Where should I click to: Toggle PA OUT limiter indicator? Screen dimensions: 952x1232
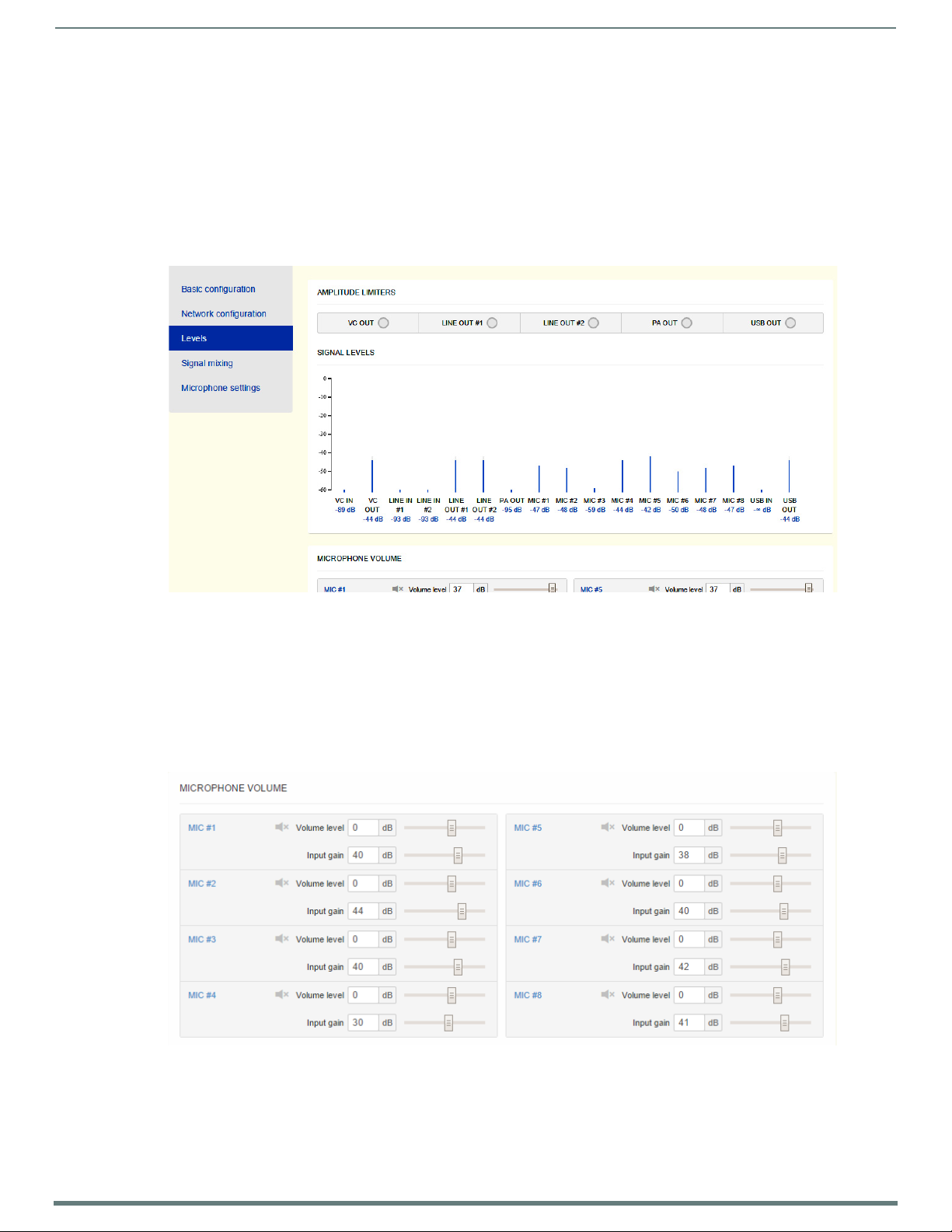click(x=686, y=323)
